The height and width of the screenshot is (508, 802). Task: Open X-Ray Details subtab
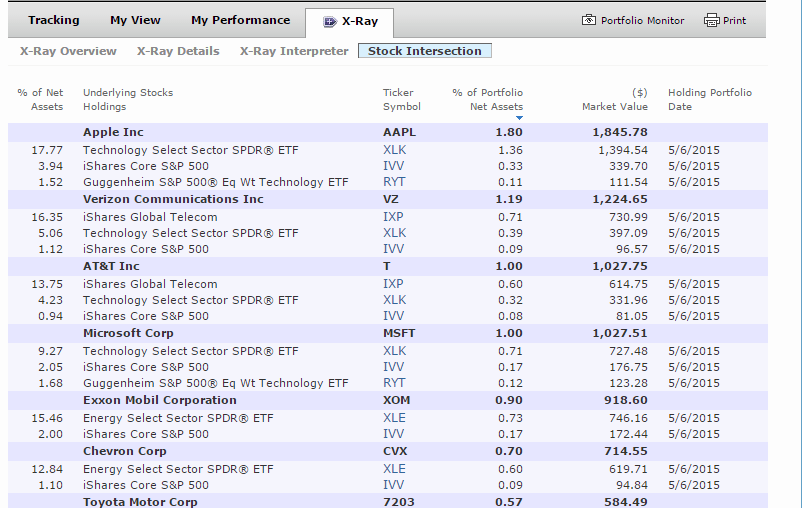point(178,51)
